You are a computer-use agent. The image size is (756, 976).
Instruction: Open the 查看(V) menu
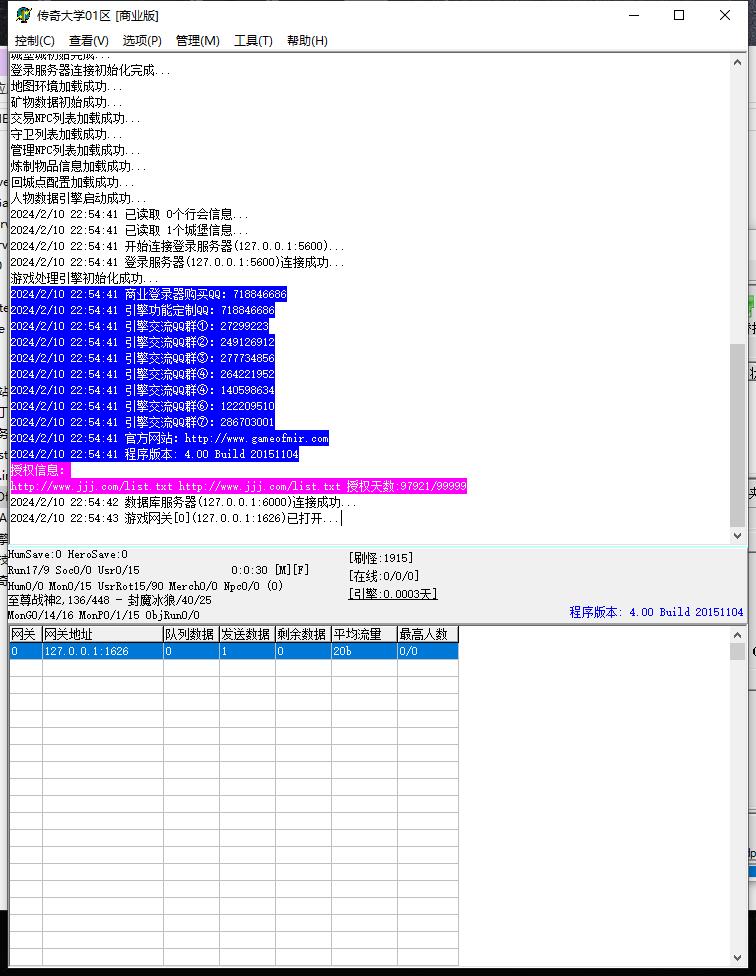coord(88,40)
